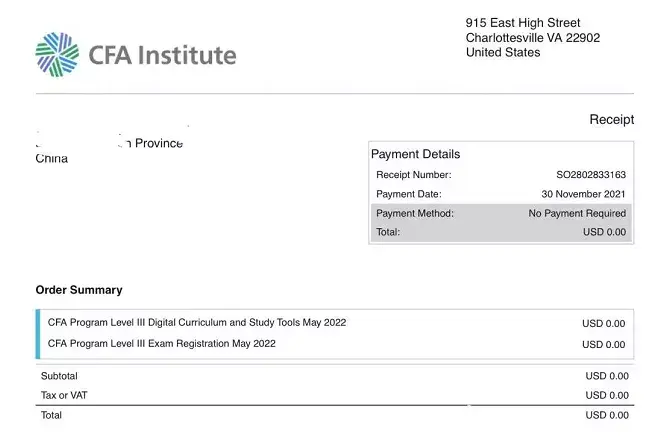Click the United States address line
This screenshot has width=671, height=436.
[503, 53]
